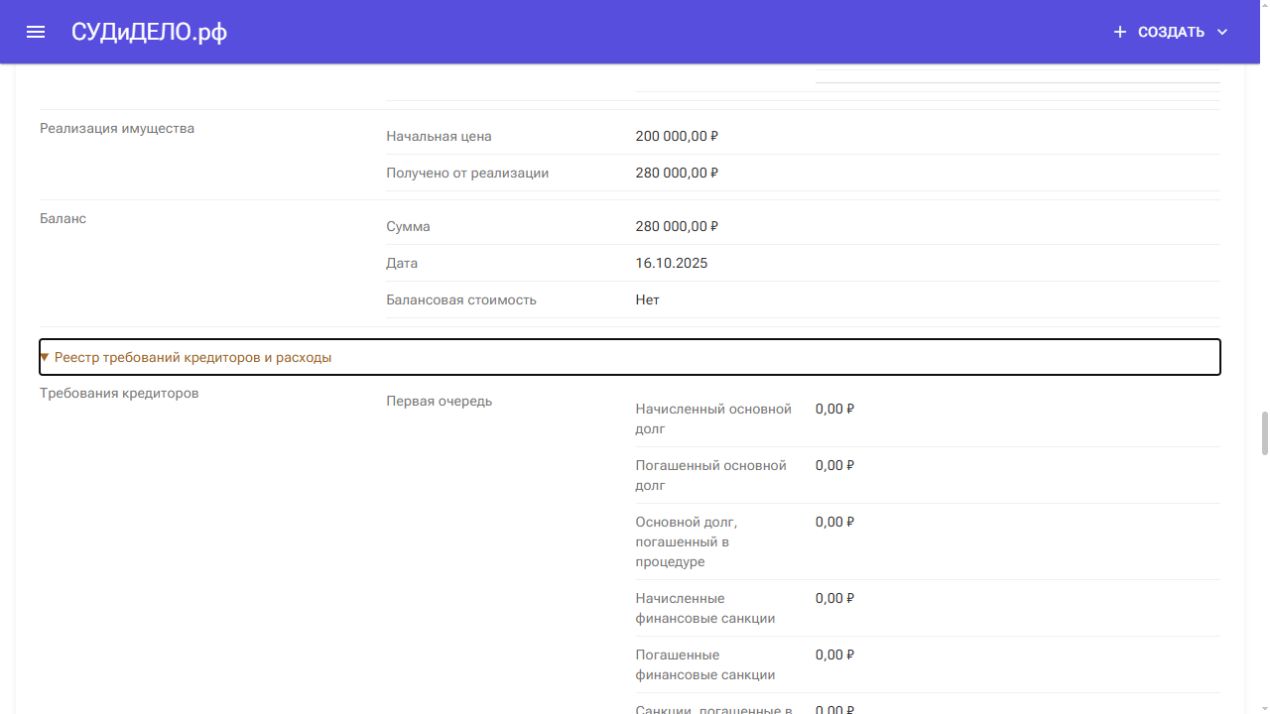Viewport: 1270px width, 714px height.
Task: Select the 0,00 ₽ value for Начисленные финансовые санкции
Action: coord(835,598)
